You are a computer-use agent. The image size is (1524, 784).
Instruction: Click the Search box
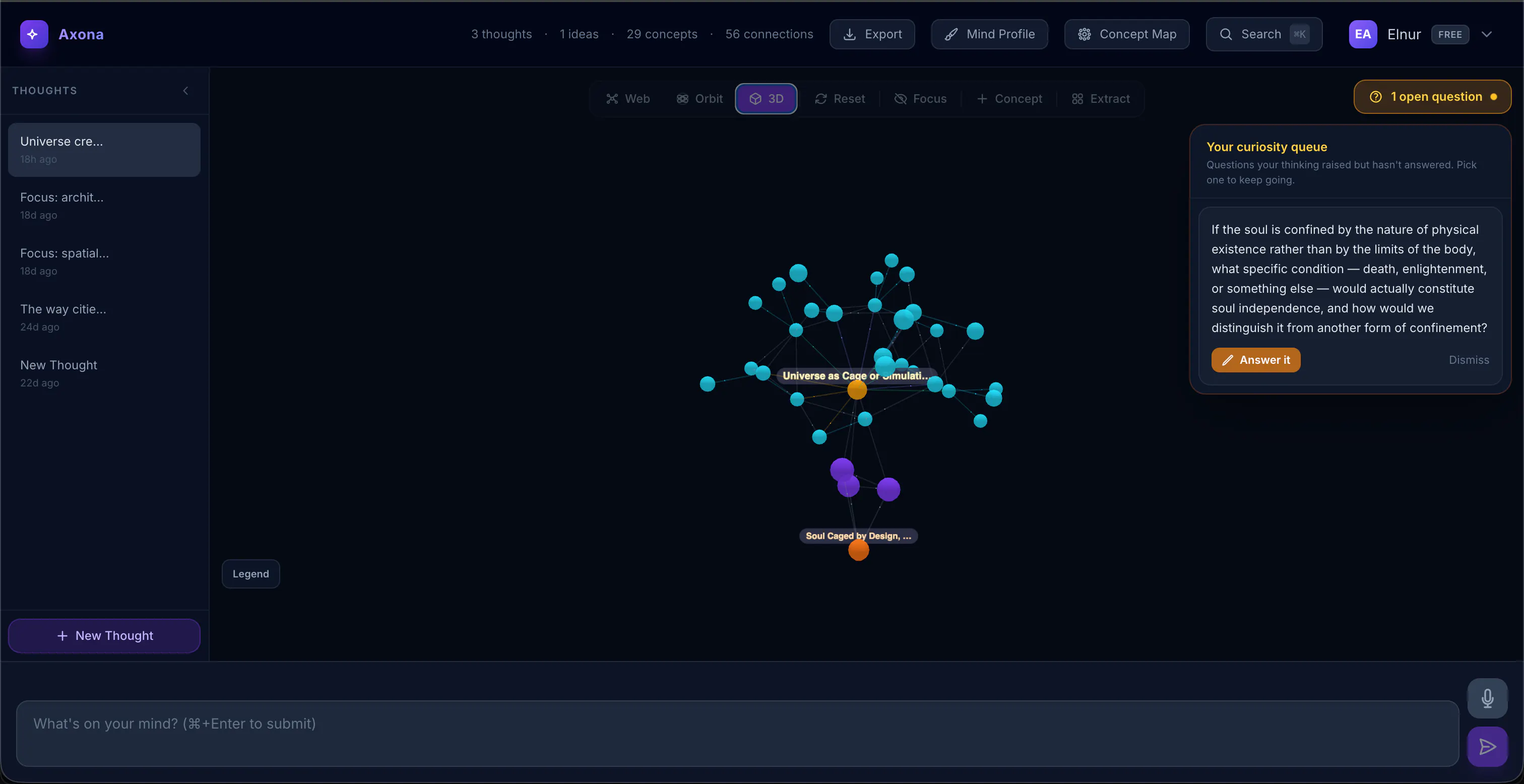click(1263, 34)
